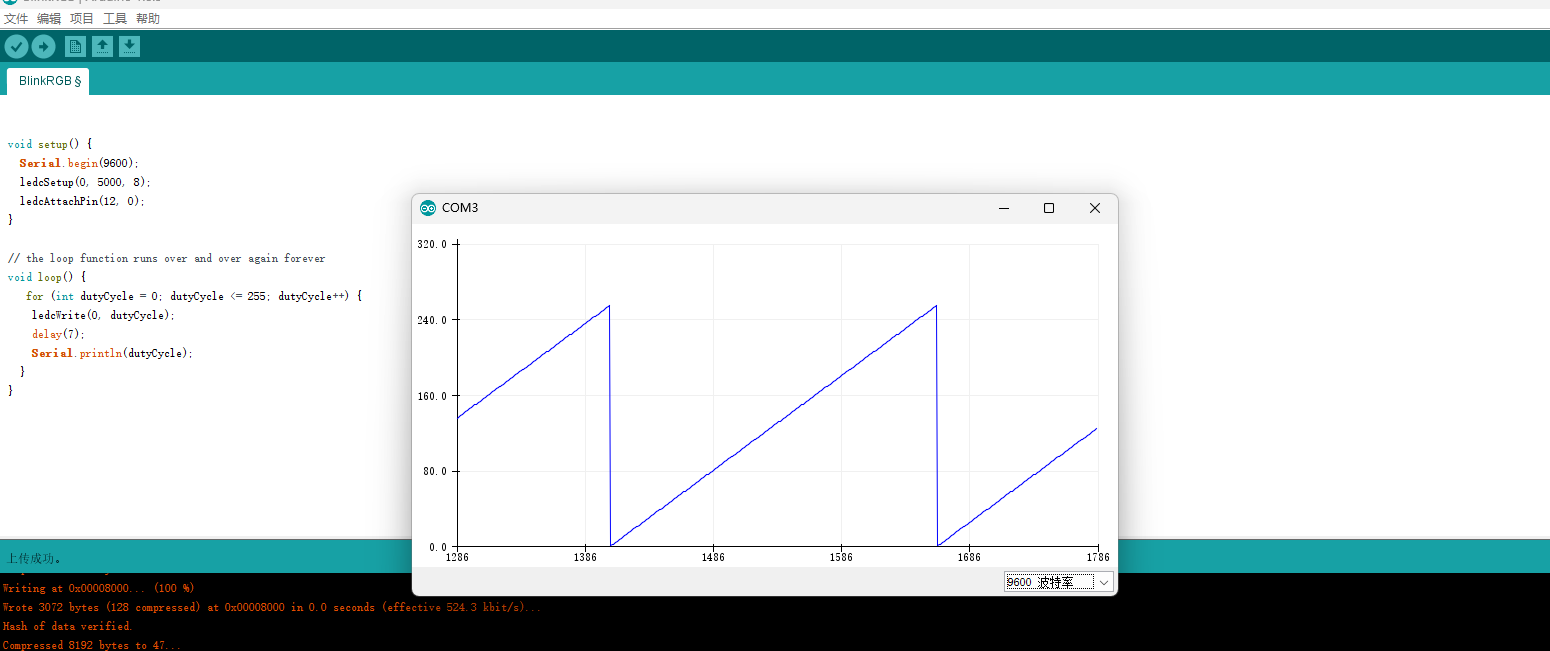Open the 工具 menu
This screenshot has height=651, width=1550.
(115, 18)
